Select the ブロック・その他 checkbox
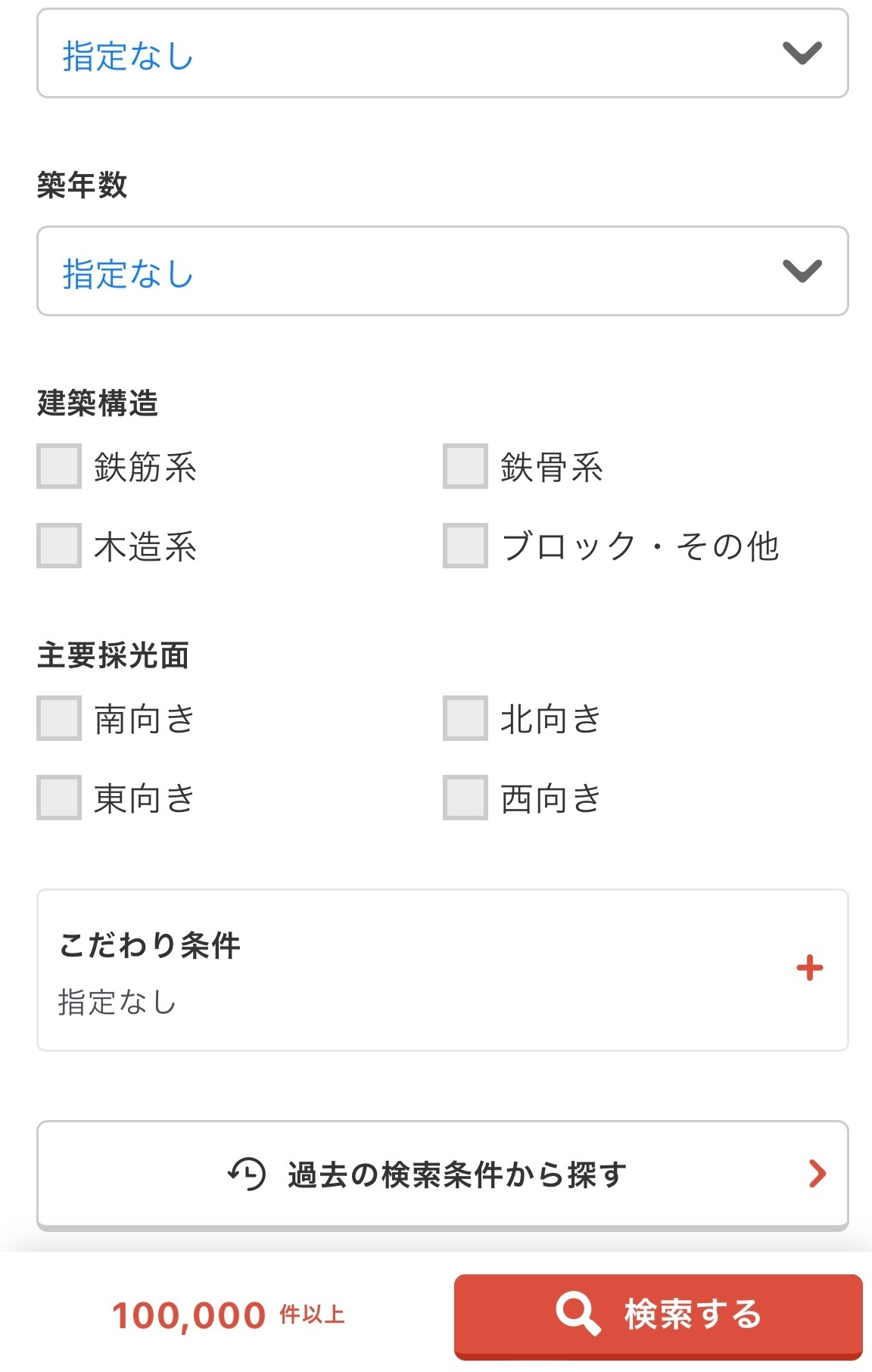 pyautogui.click(x=466, y=546)
